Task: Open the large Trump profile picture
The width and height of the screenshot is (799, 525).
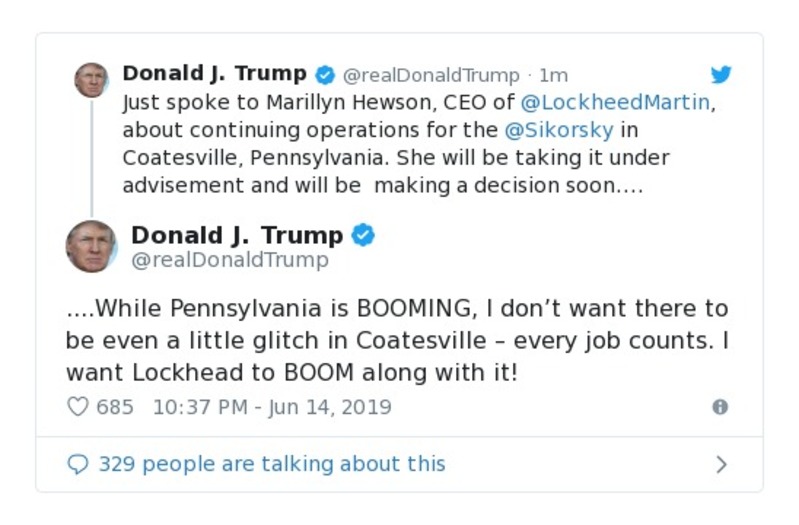Action: click(x=91, y=246)
